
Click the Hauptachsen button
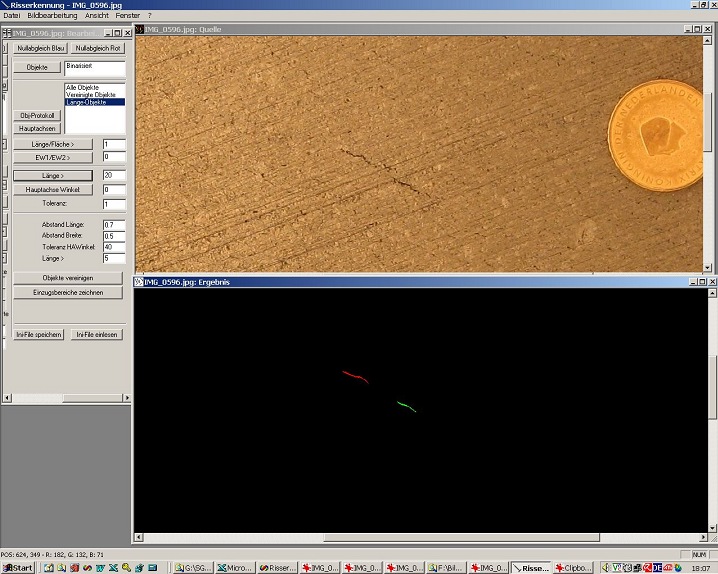click(x=37, y=129)
